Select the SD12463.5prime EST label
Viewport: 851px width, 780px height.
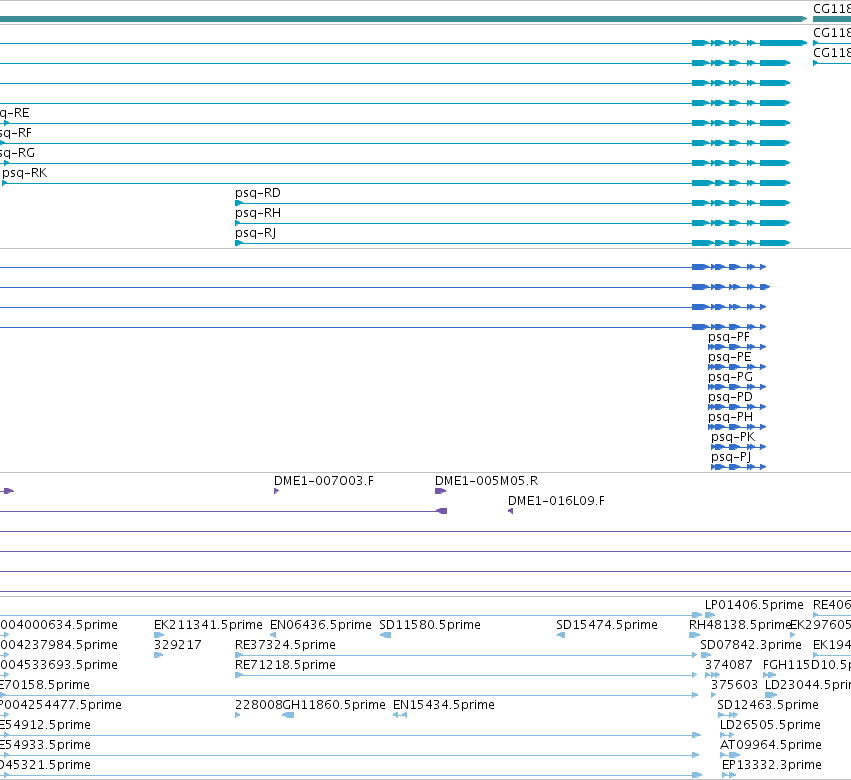click(x=767, y=705)
